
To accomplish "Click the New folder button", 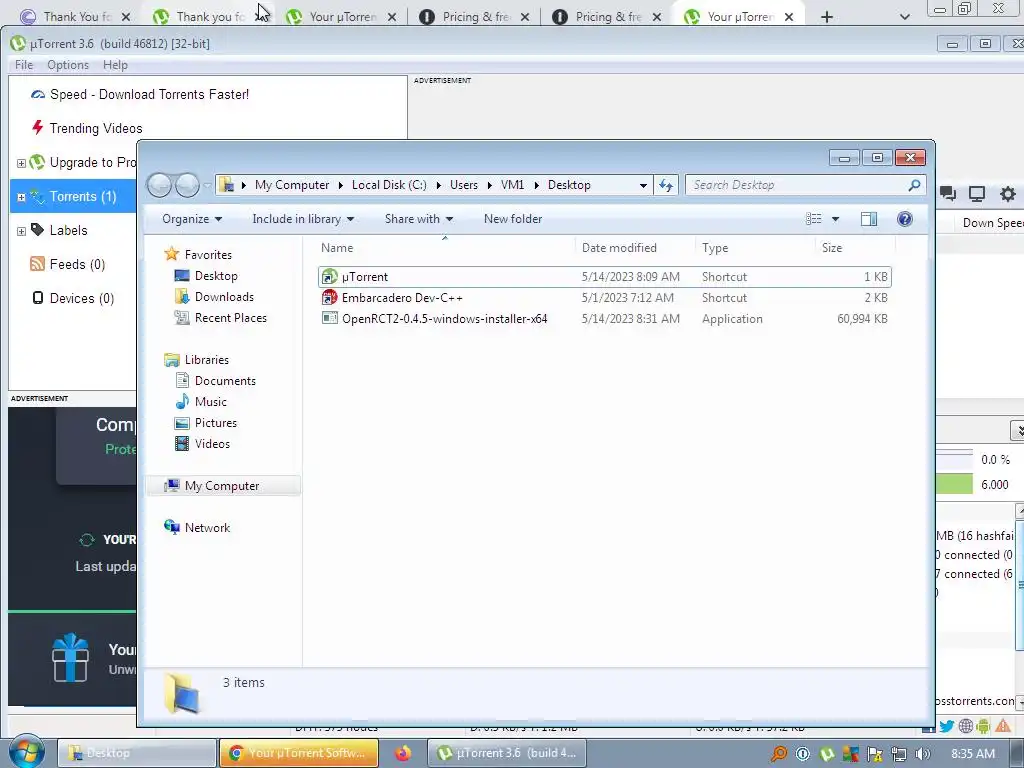I will coord(513,219).
